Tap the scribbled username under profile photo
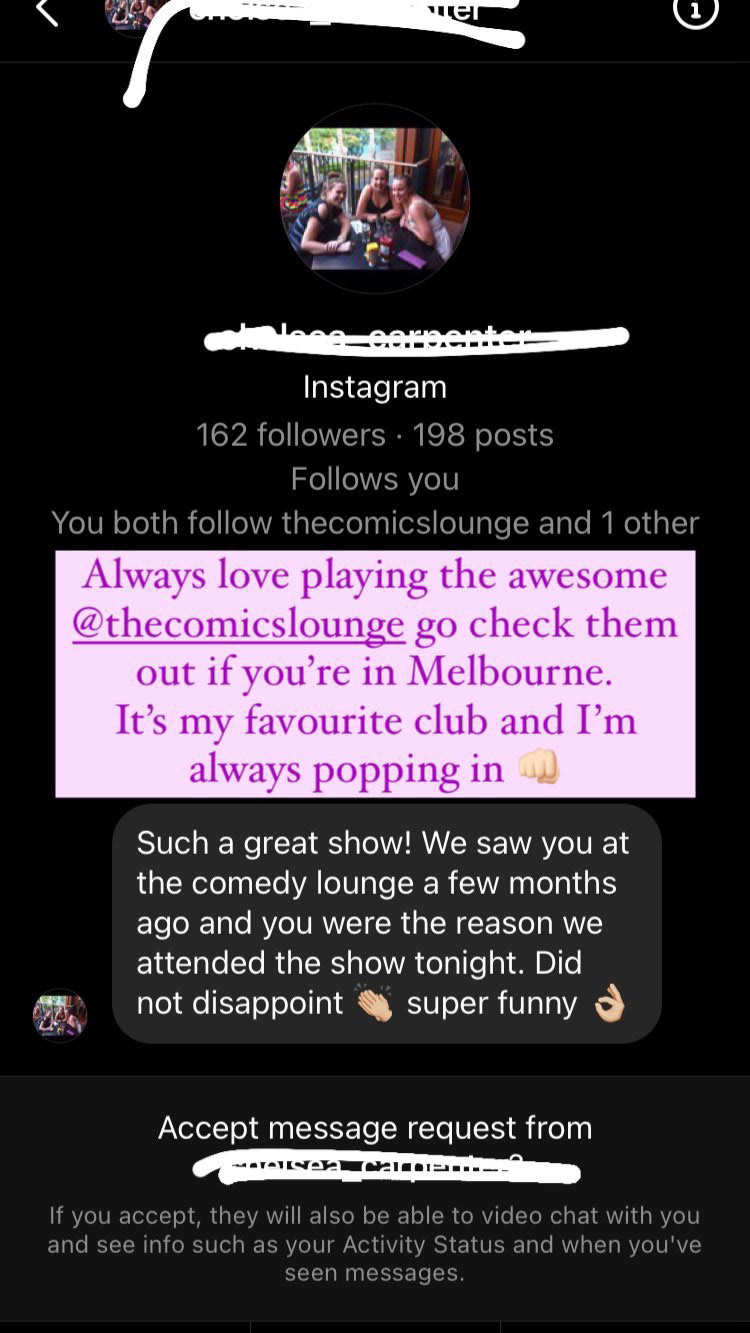The width and height of the screenshot is (750, 1333). 416,338
